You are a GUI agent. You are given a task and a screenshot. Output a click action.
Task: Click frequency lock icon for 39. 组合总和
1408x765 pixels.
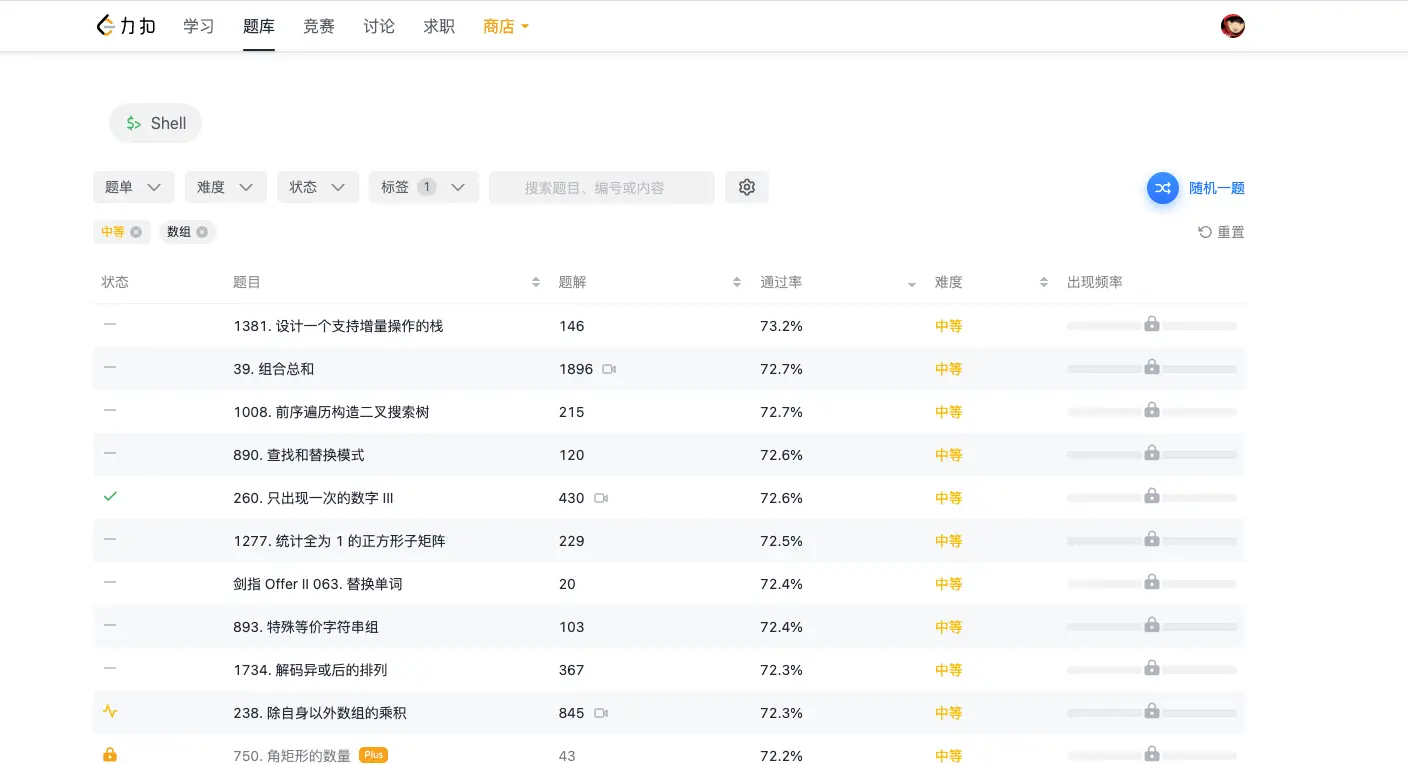point(1152,367)
